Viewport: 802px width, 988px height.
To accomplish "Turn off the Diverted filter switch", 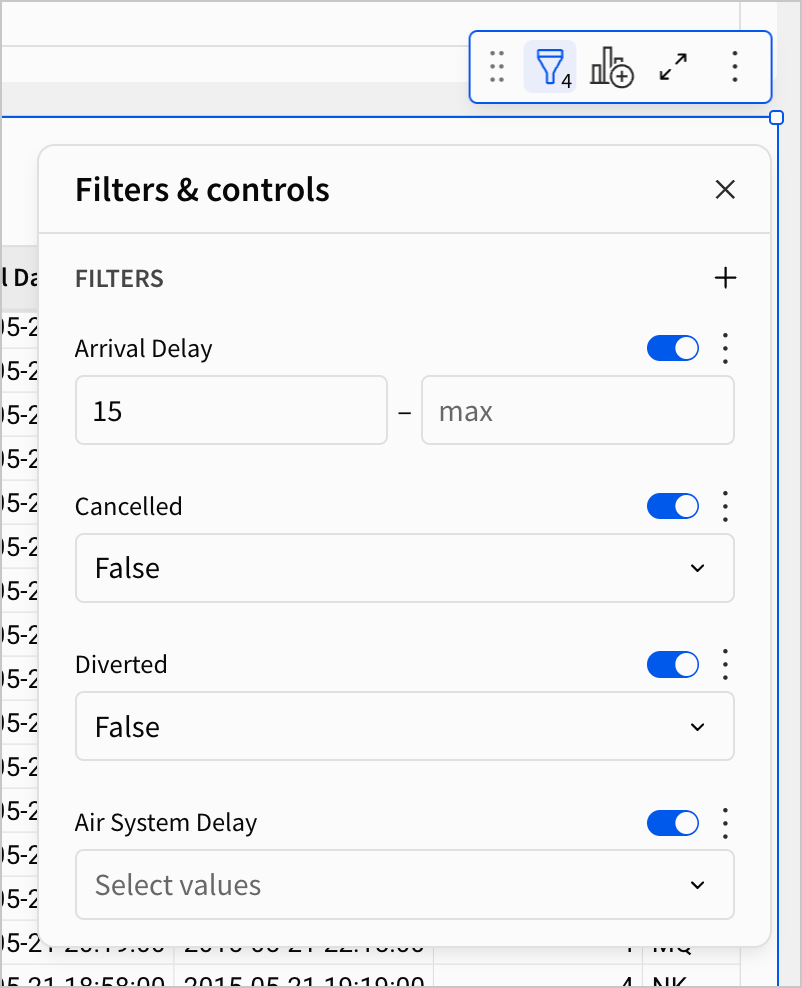I will click(x=673, y=665).
